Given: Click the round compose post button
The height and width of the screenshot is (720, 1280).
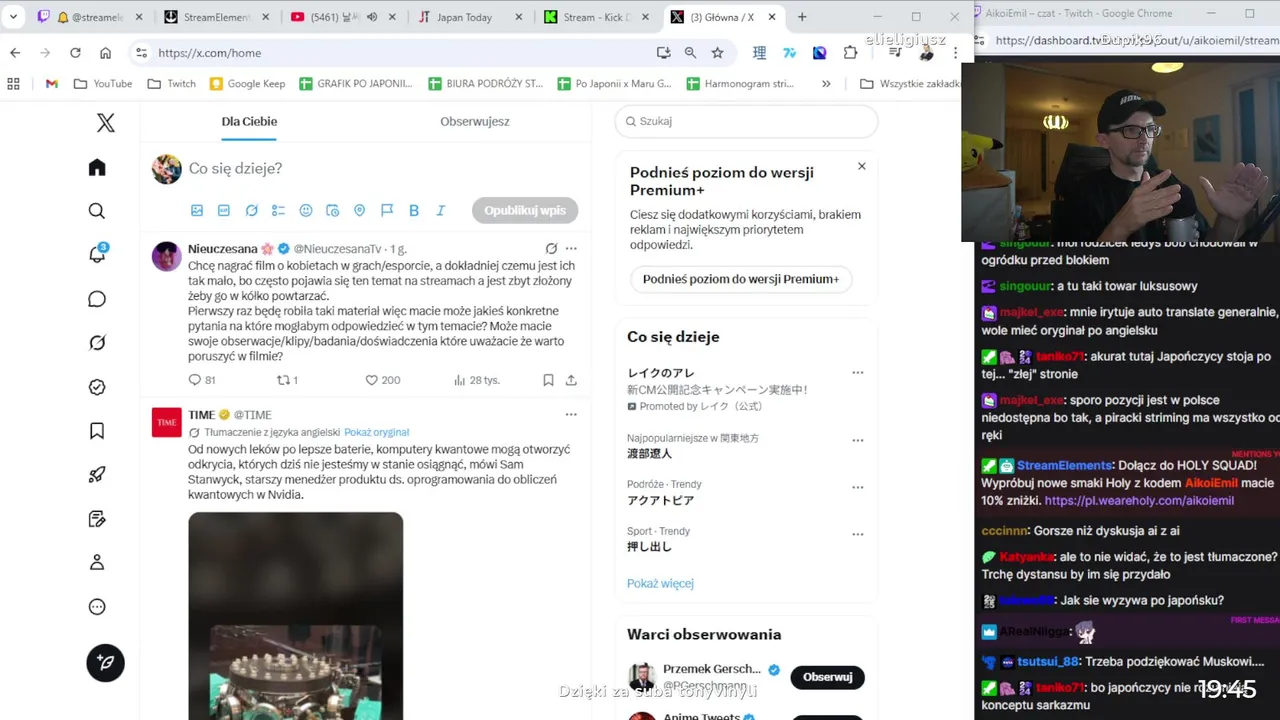Looking at the screenshot, I should pyautogui.click(x=105, y=662).
